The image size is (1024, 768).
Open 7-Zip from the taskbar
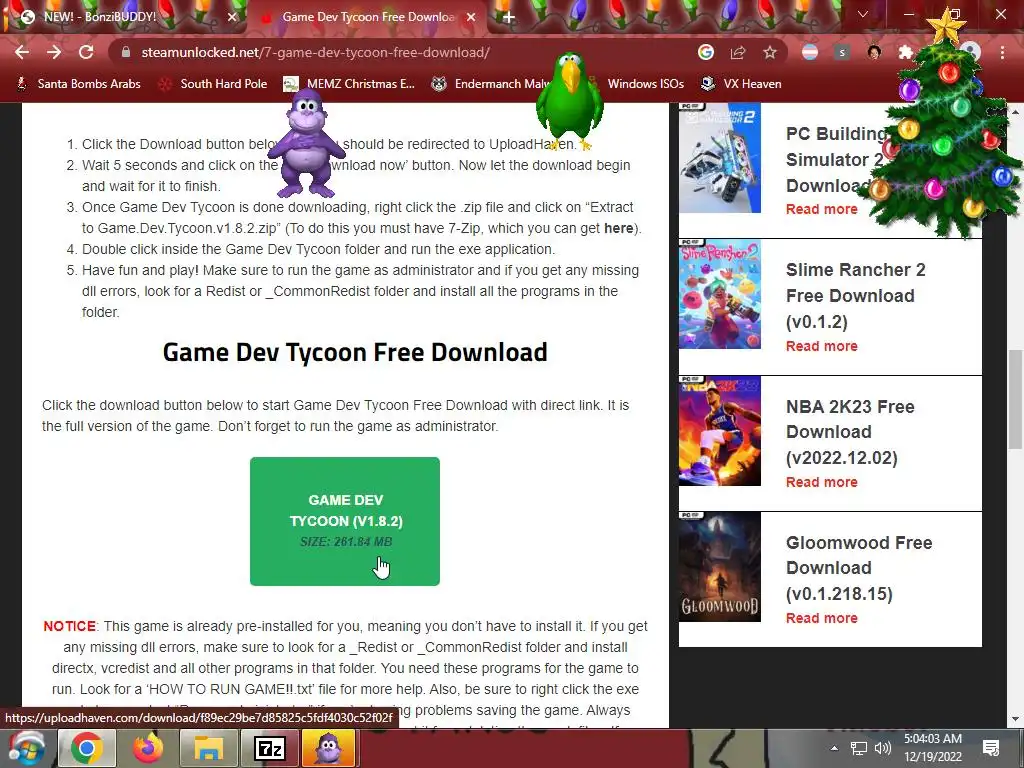click(270, 748)
